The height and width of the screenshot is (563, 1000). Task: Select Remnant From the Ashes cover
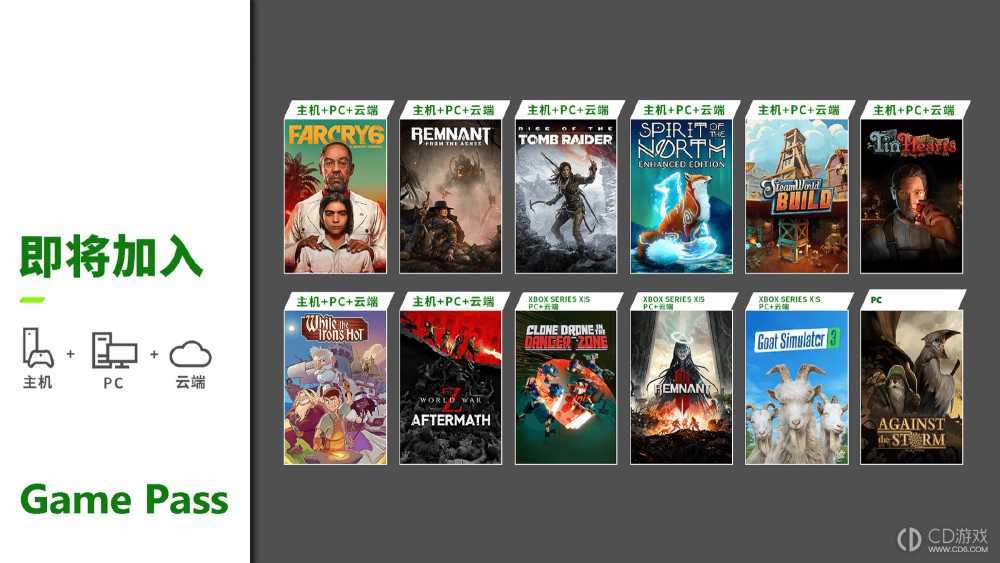451,196
